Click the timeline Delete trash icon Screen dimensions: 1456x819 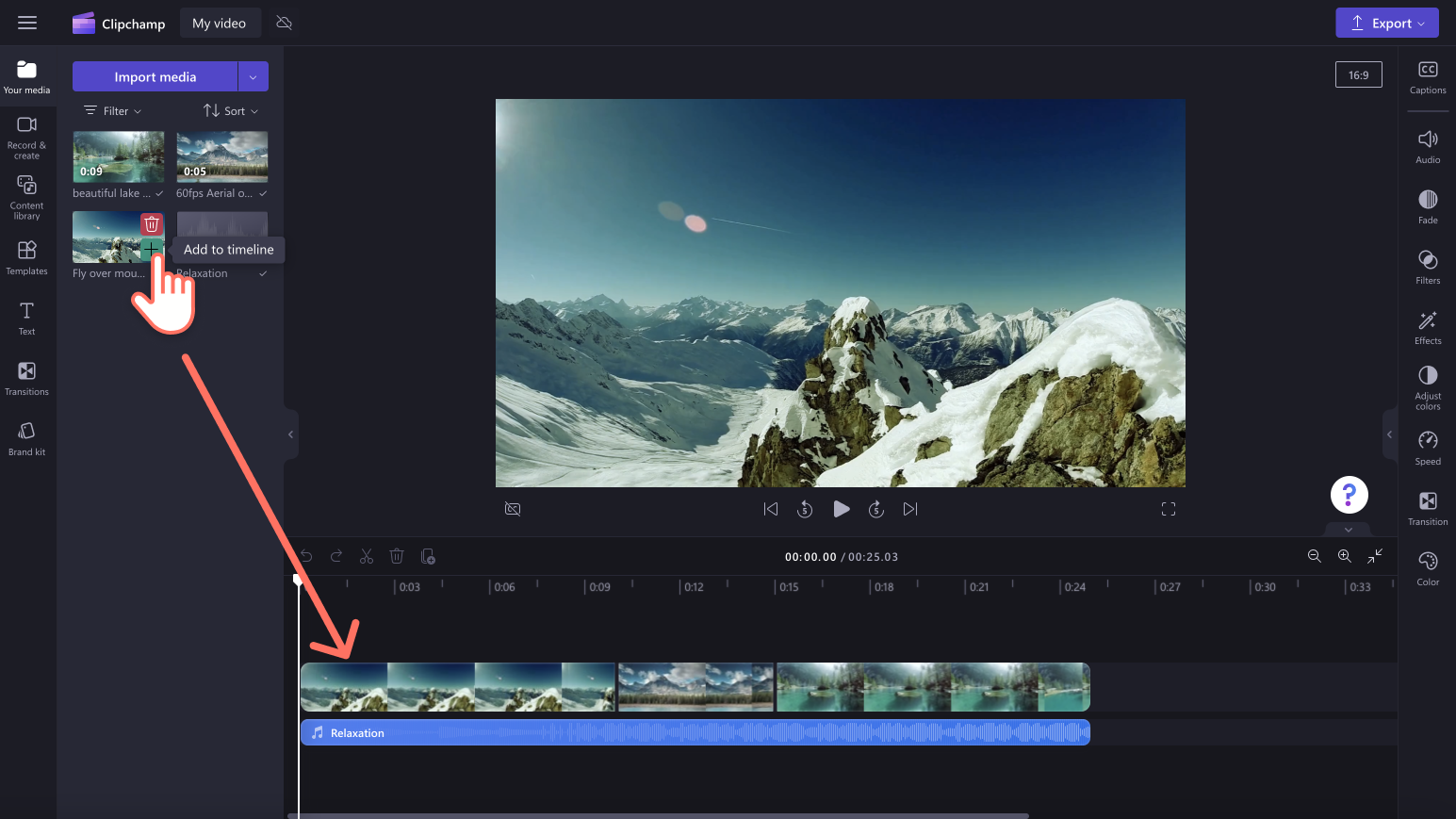point(397,557)
